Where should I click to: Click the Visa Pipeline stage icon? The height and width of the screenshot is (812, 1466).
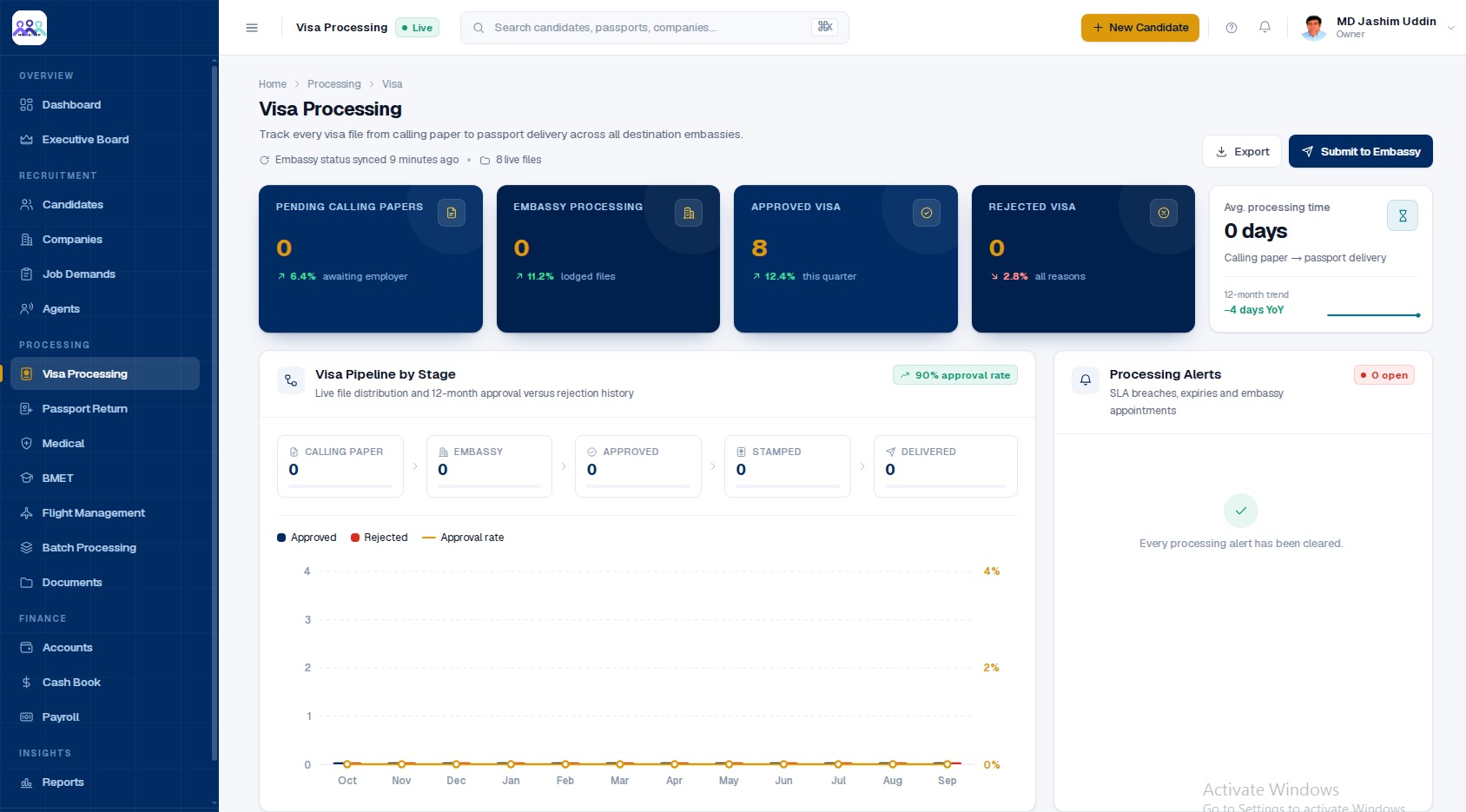pyautogui.click(x=291, y=380)
